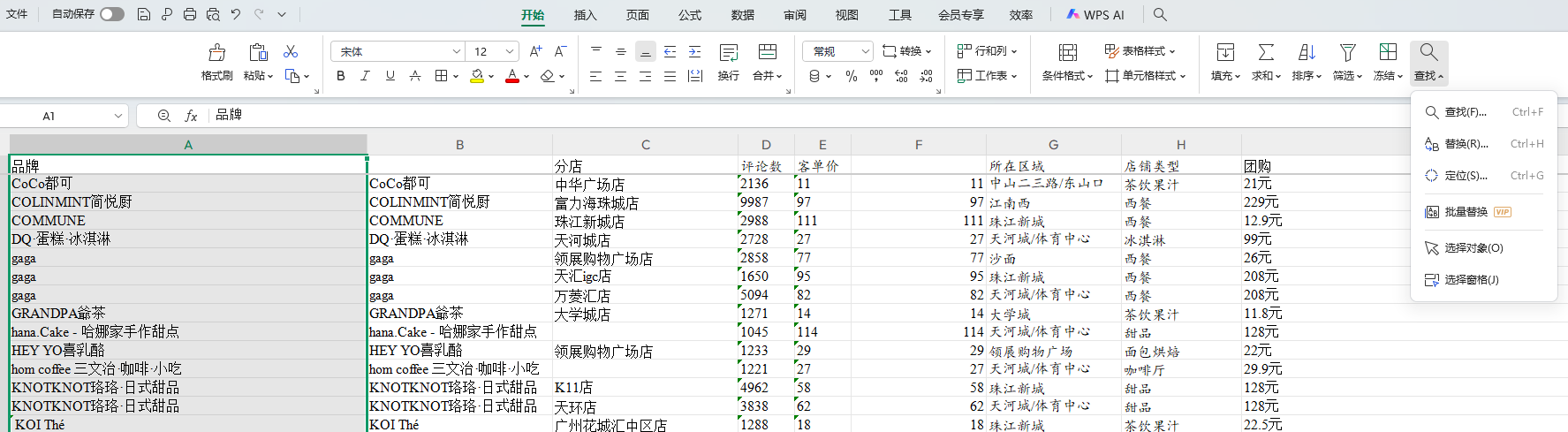Toggle center horizontal alignment
This screenshot has height=432, width=1568.
(x=621, y=76)
